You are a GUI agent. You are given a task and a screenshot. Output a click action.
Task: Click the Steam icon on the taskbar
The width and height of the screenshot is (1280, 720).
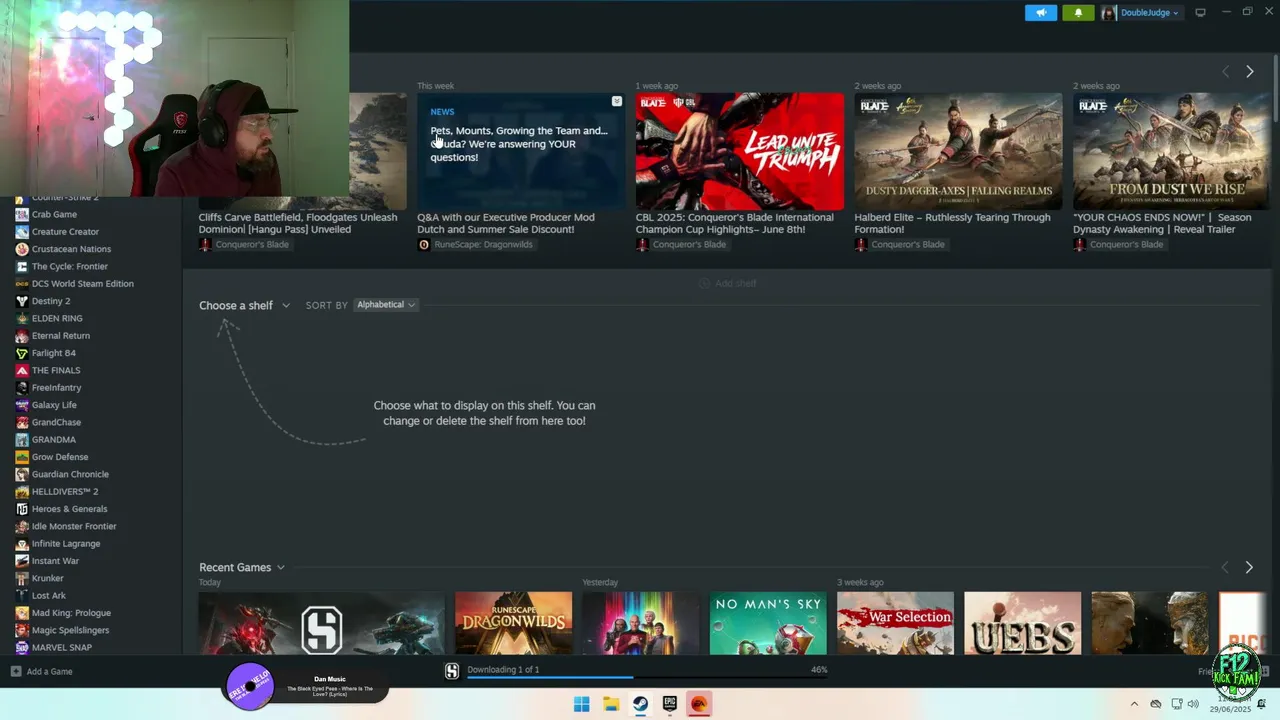click(640, 704)
